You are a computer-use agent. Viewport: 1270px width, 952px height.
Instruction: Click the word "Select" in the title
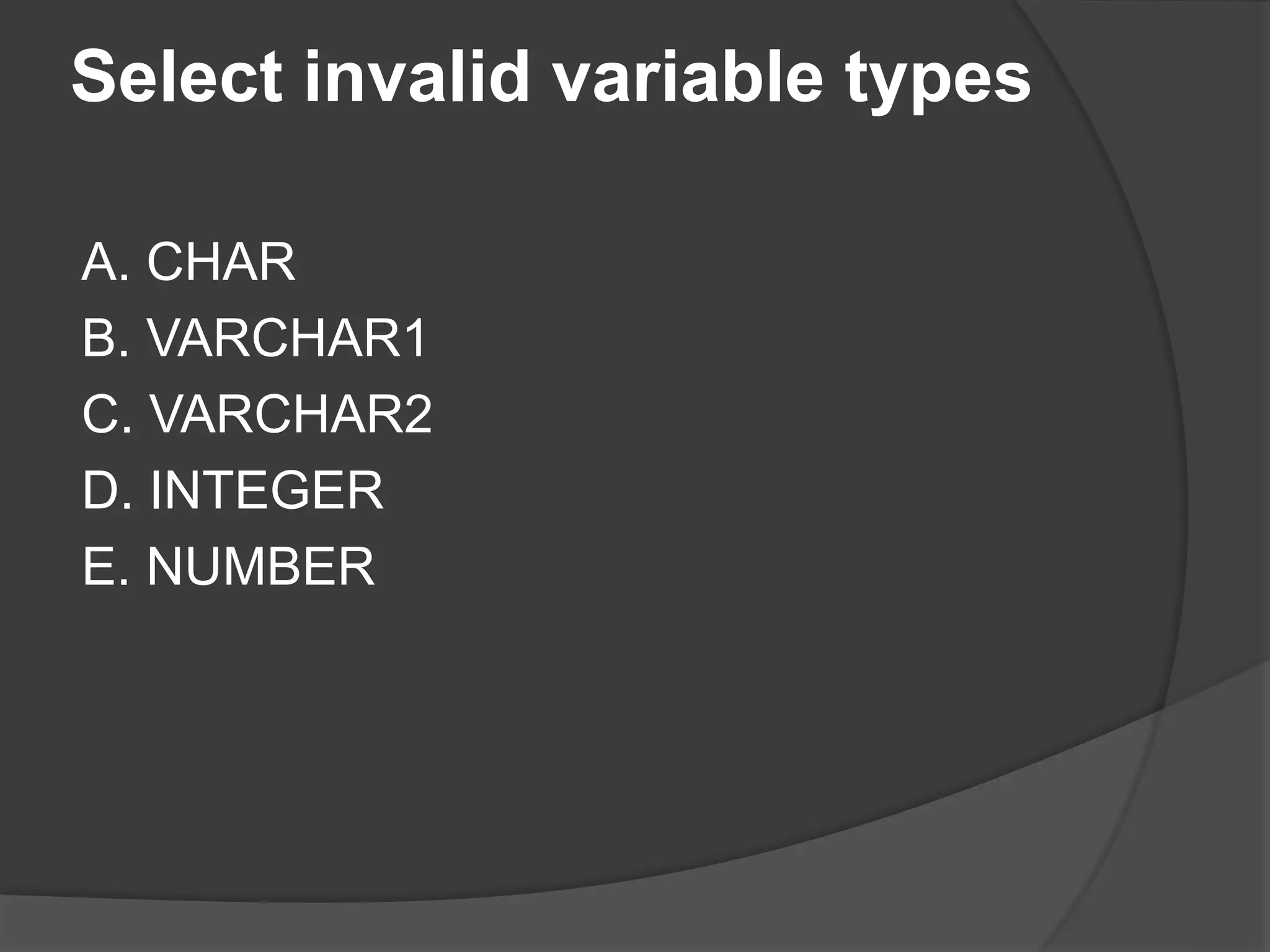pos(177,76)
